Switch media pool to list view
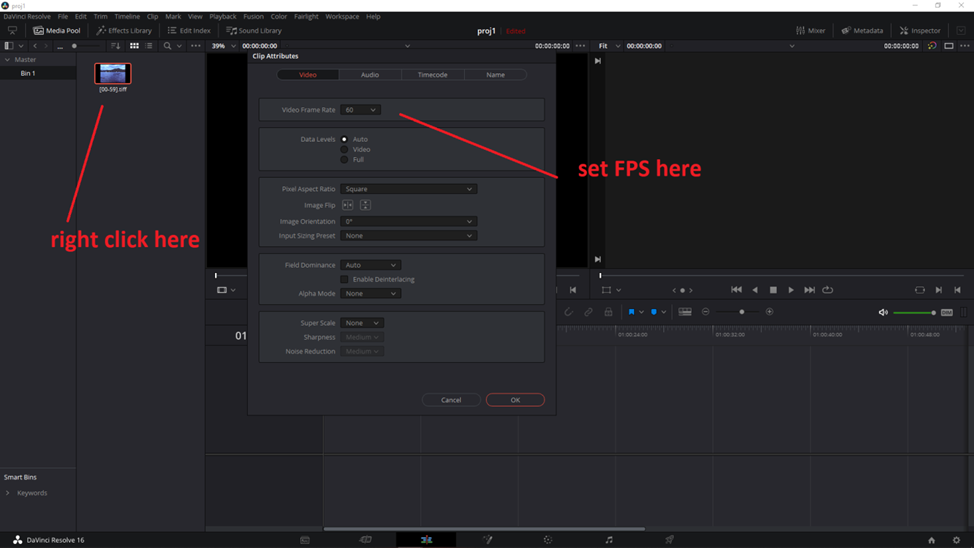Screen dimensions: 974x548 click(x=149, y=46)
